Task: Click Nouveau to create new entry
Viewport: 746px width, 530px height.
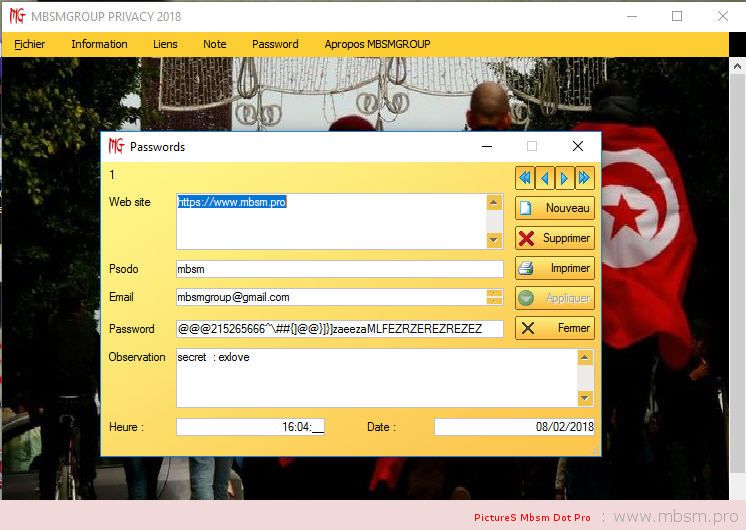Action: 555,208
